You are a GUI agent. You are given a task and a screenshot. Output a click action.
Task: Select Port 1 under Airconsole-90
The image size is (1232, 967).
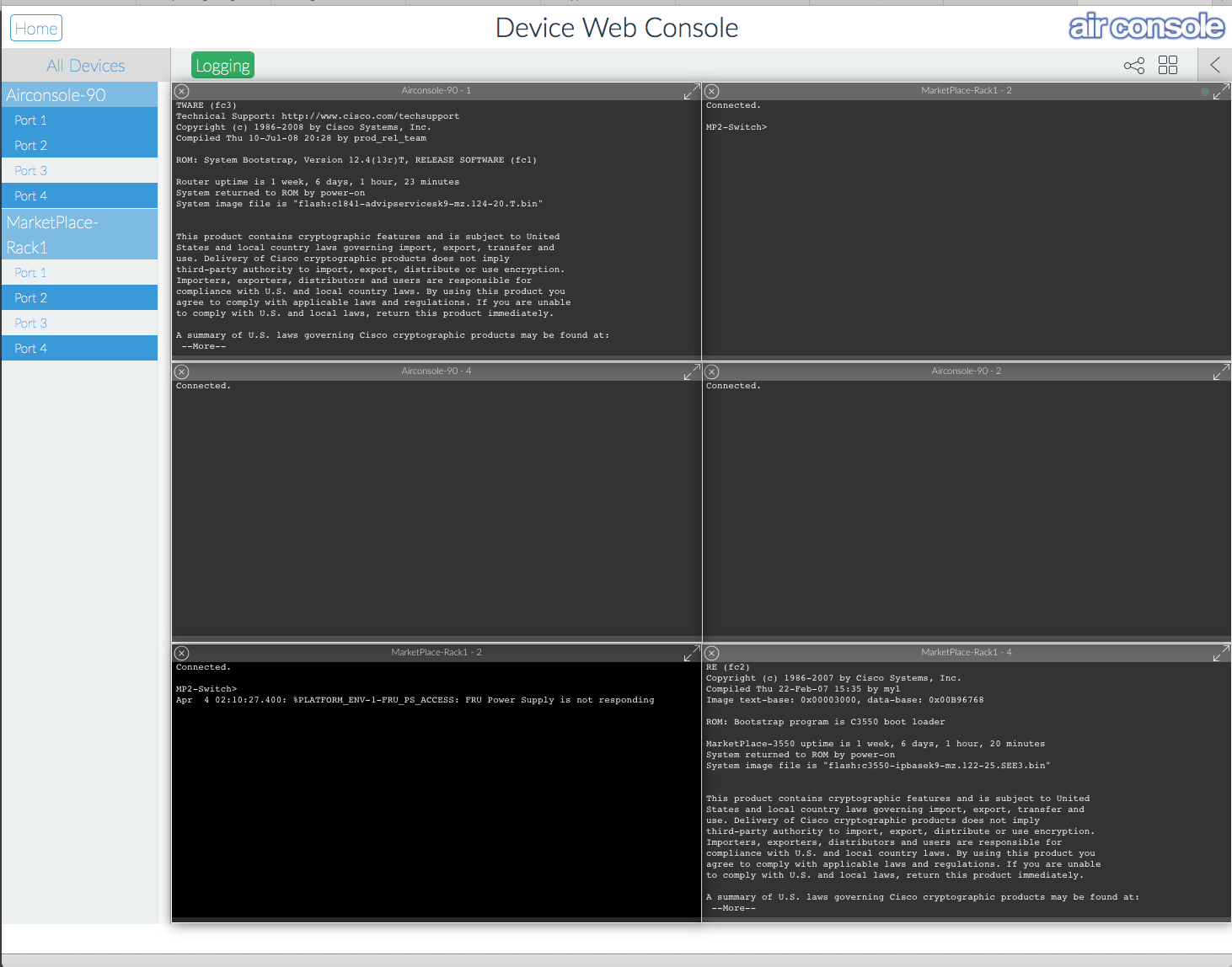point(79,120)
